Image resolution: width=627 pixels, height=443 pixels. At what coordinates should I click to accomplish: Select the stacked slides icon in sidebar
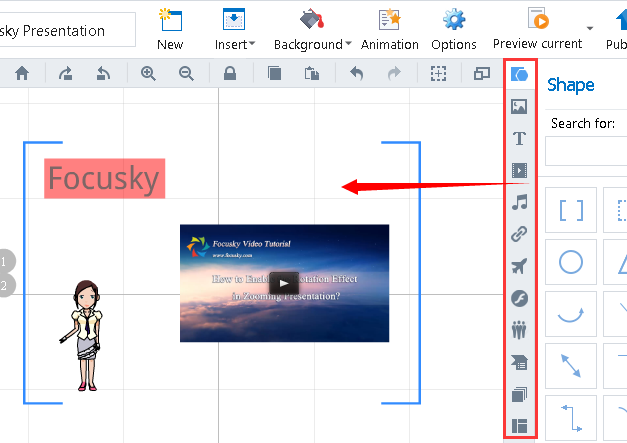[519, 394]
